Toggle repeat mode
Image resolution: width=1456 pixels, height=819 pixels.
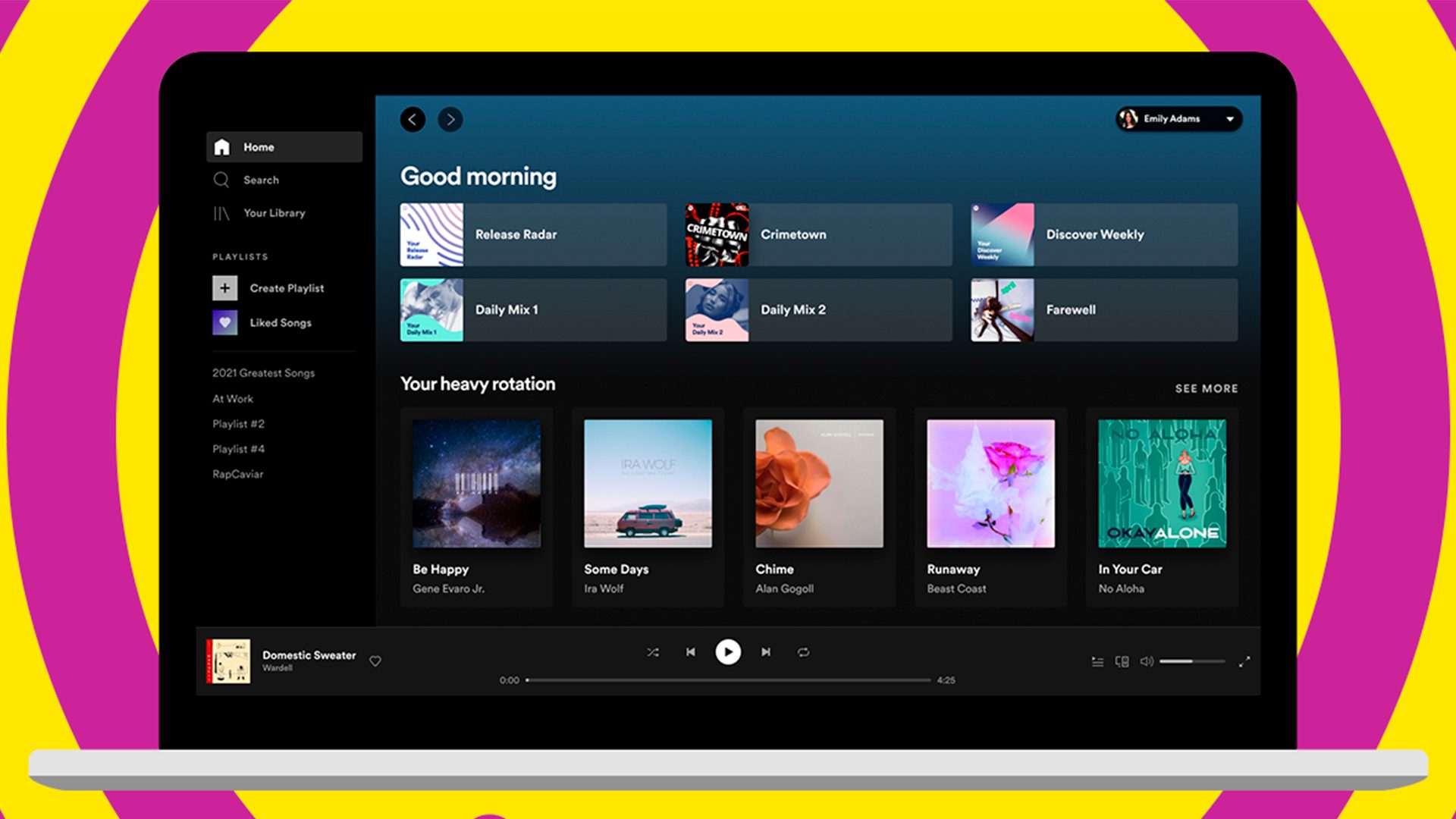803,652
